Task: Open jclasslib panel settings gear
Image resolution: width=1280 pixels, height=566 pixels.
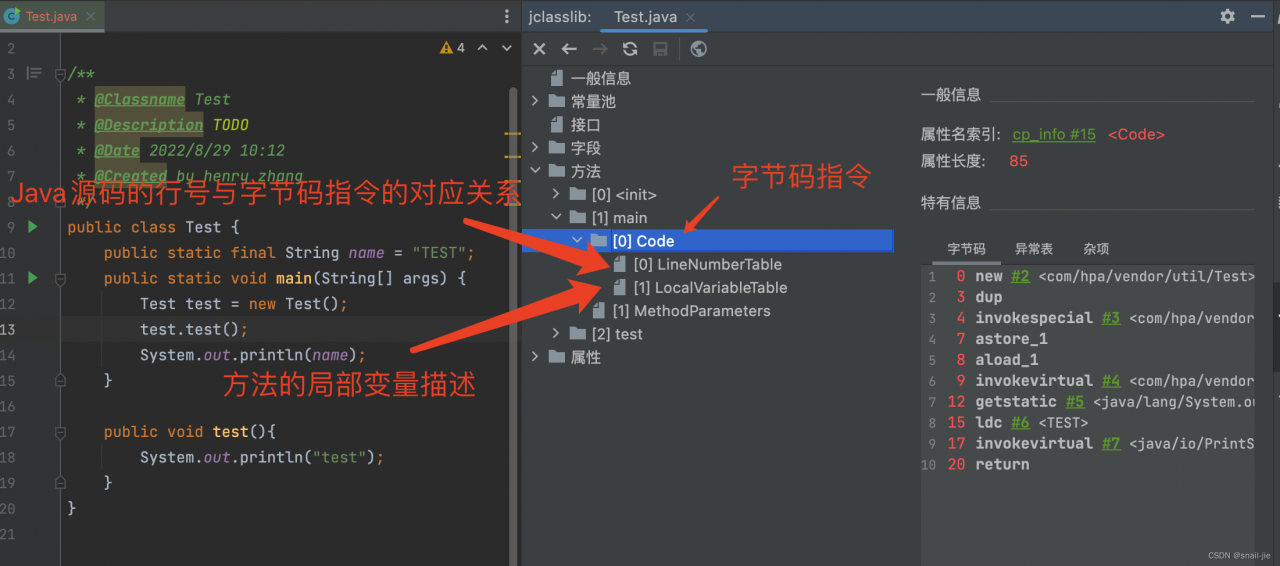Action: coord(1228,17)
